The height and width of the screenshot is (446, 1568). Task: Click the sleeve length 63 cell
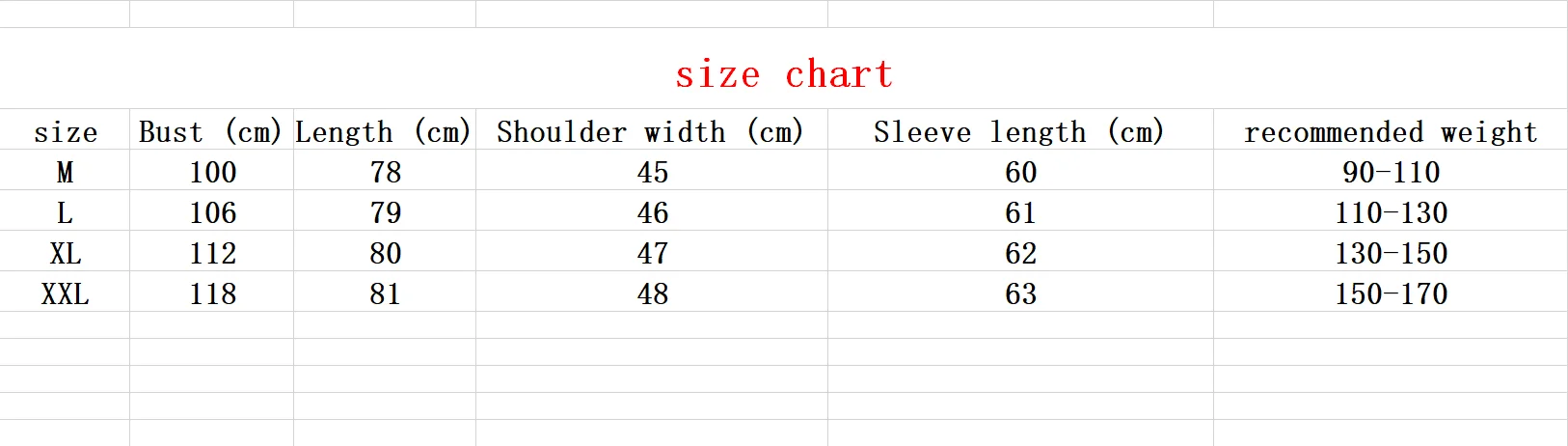tap(1019, 292)
